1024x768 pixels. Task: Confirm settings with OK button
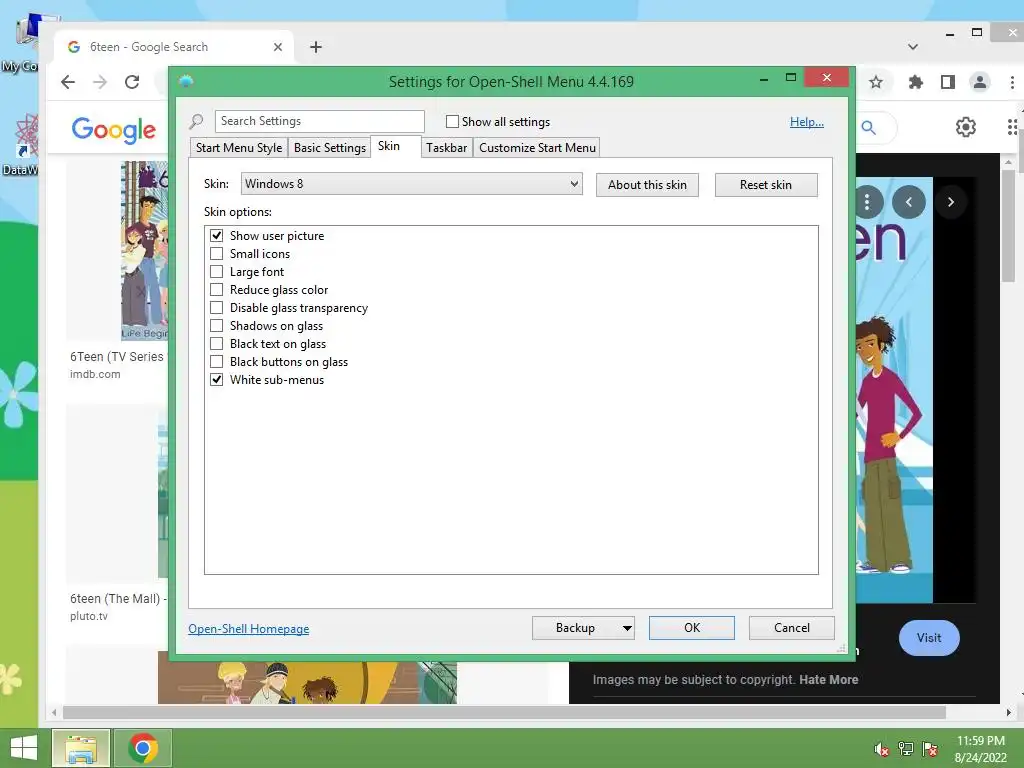692,628
